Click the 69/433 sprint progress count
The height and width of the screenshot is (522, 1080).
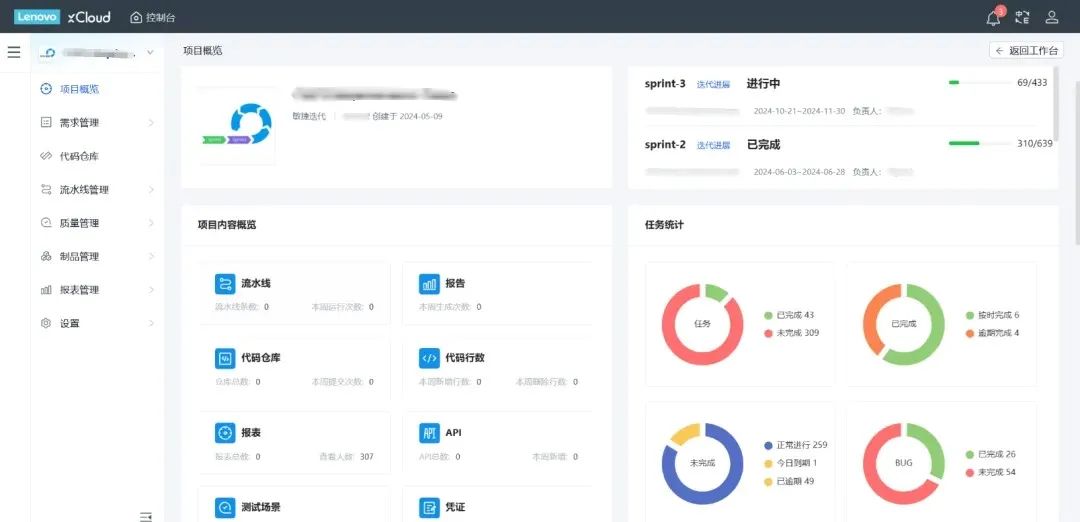[1032, 83]
